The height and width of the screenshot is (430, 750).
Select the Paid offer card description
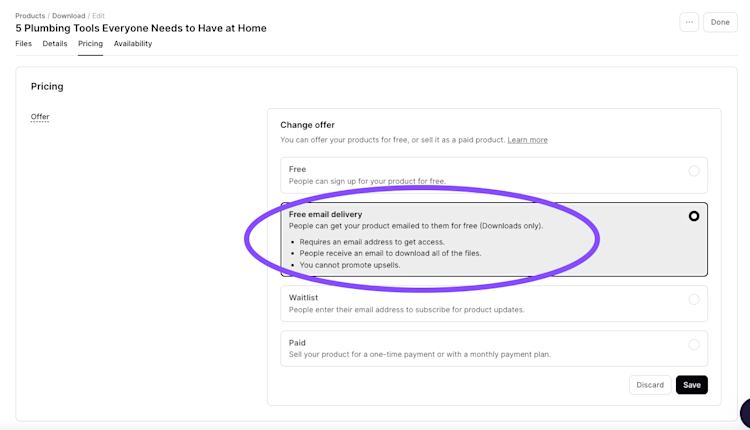pos(419,354)
